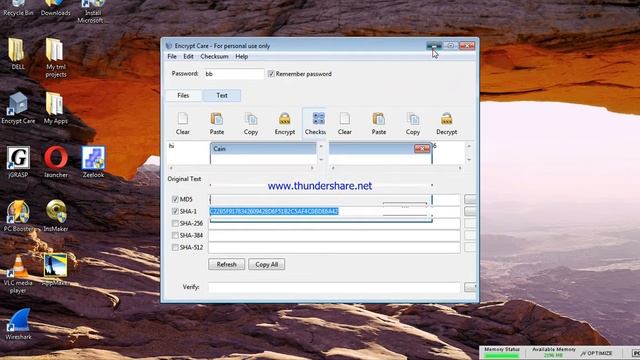The height and width of the screenshot is (360, 640).
Task: Open the Opera launcher desktop icon
Action: pyautogui.click(x=56, y=162)
